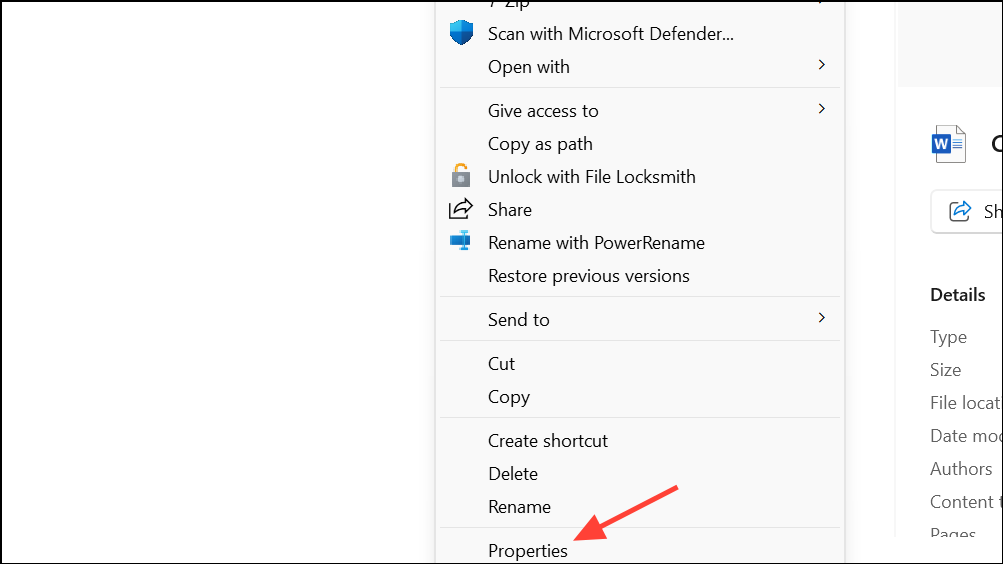This screenshot has height=564, width=1003.
Task: Select Unlock with File Locksmith
Action: (x=591, y=177)
